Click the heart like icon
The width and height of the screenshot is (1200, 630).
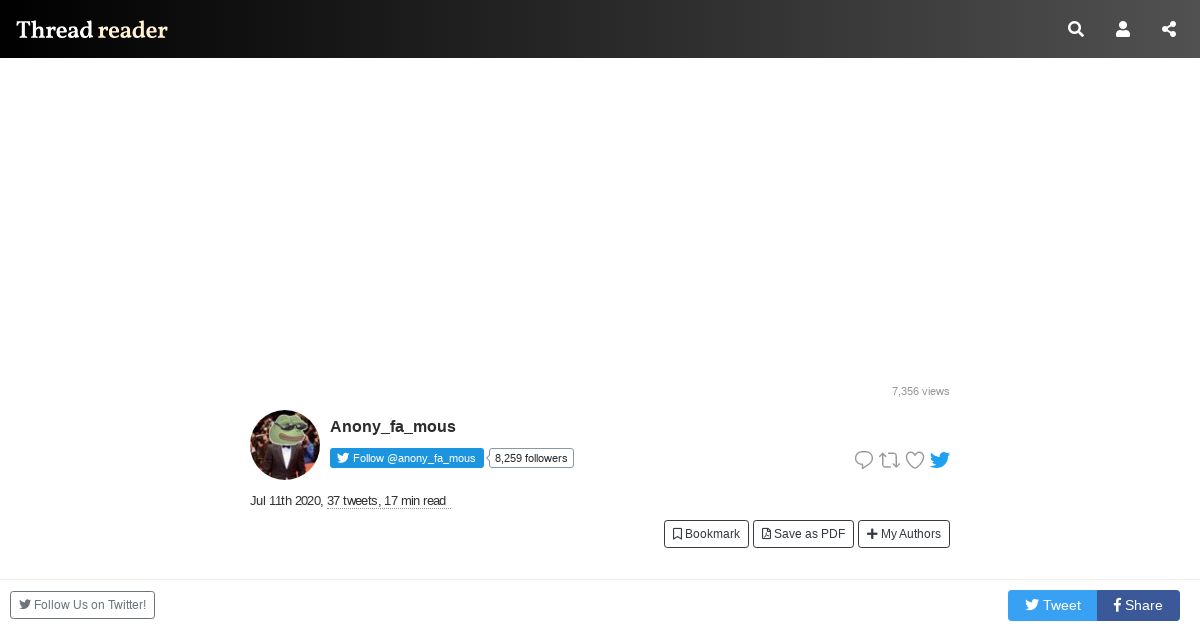tap(914, 460)
